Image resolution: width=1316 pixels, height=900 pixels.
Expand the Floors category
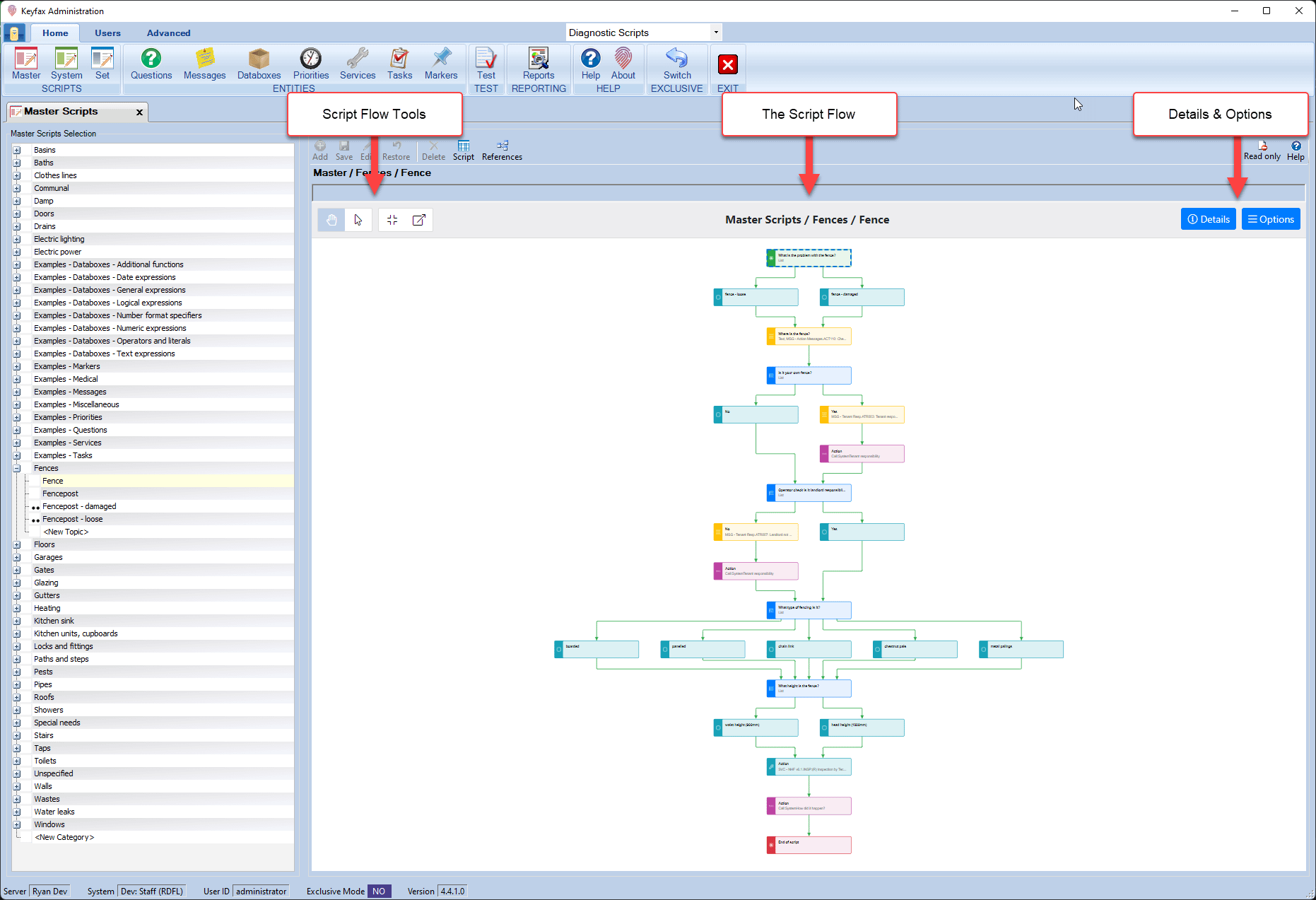[x=18, y=544]
